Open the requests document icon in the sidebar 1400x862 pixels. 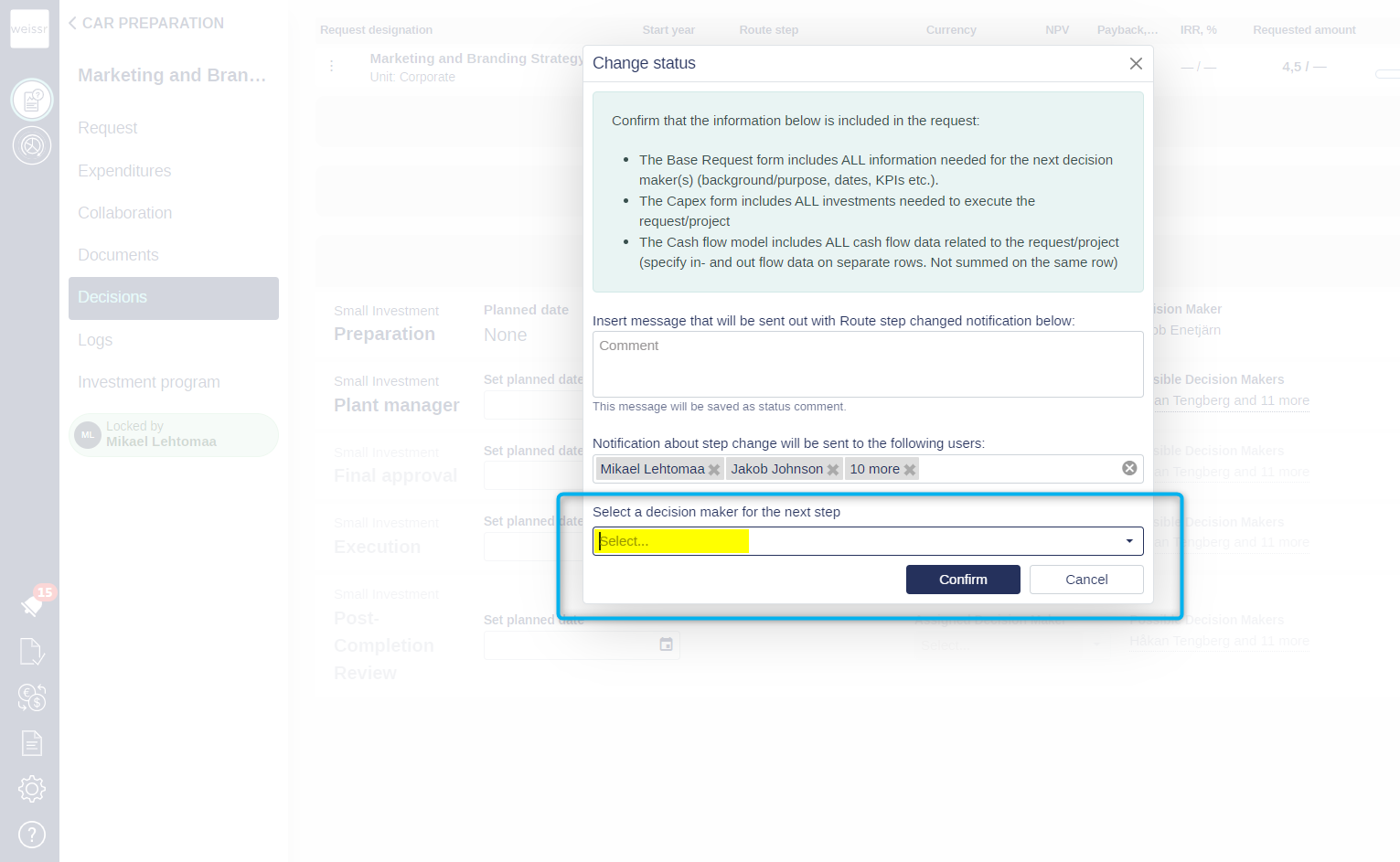tap(32, 99)
